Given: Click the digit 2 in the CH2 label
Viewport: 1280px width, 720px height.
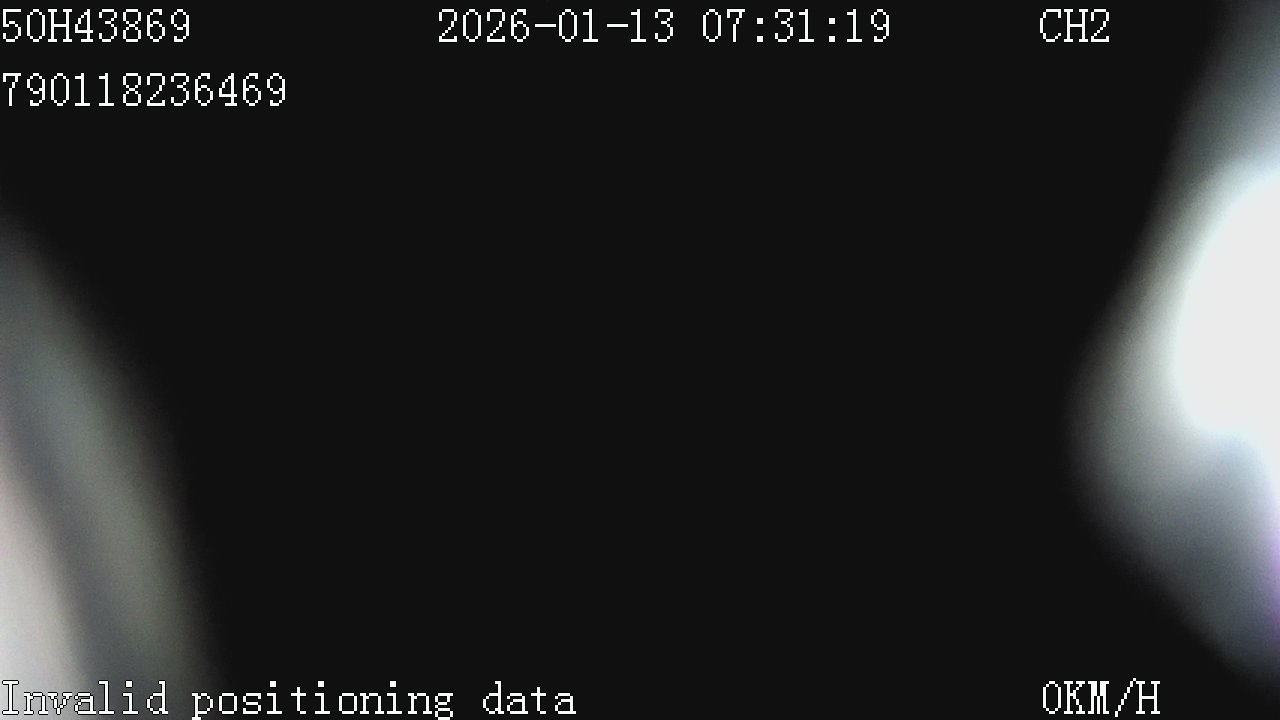Looking at the screenshot, I should (1099, 26).
